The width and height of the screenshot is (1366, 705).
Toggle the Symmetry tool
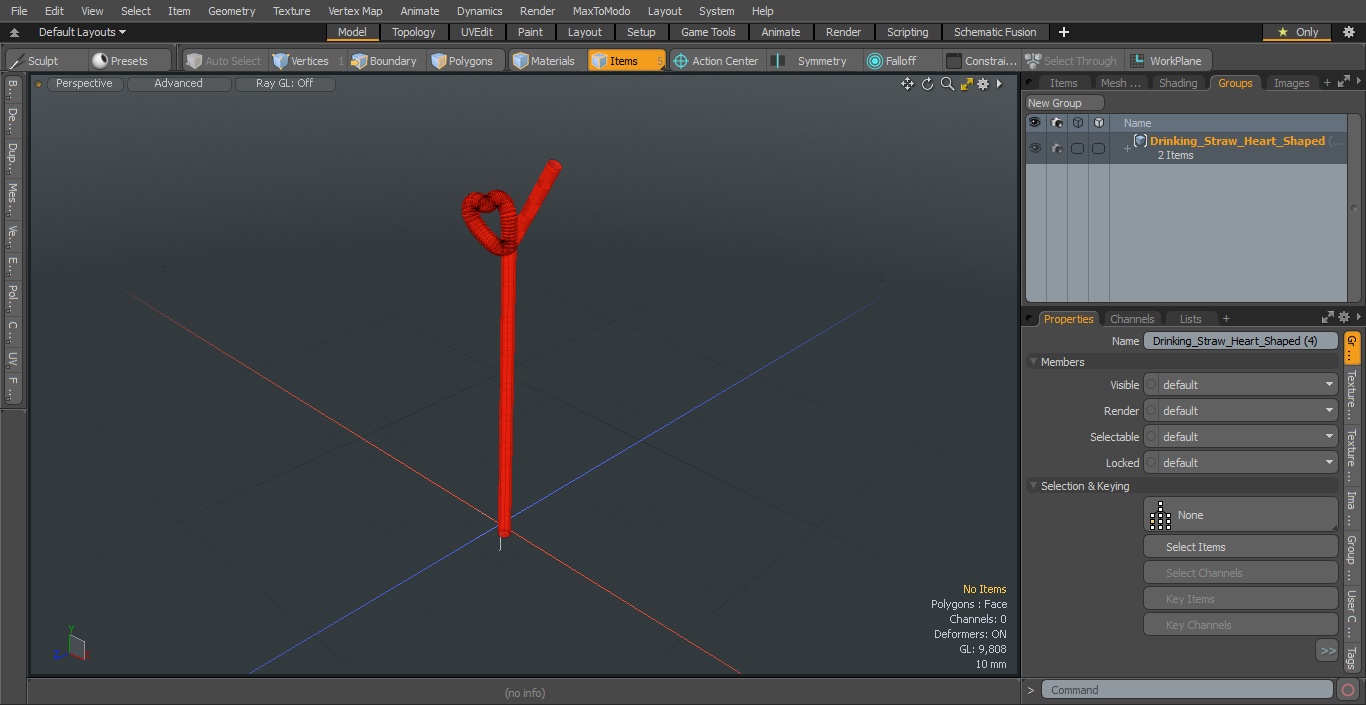coord(813,61)
